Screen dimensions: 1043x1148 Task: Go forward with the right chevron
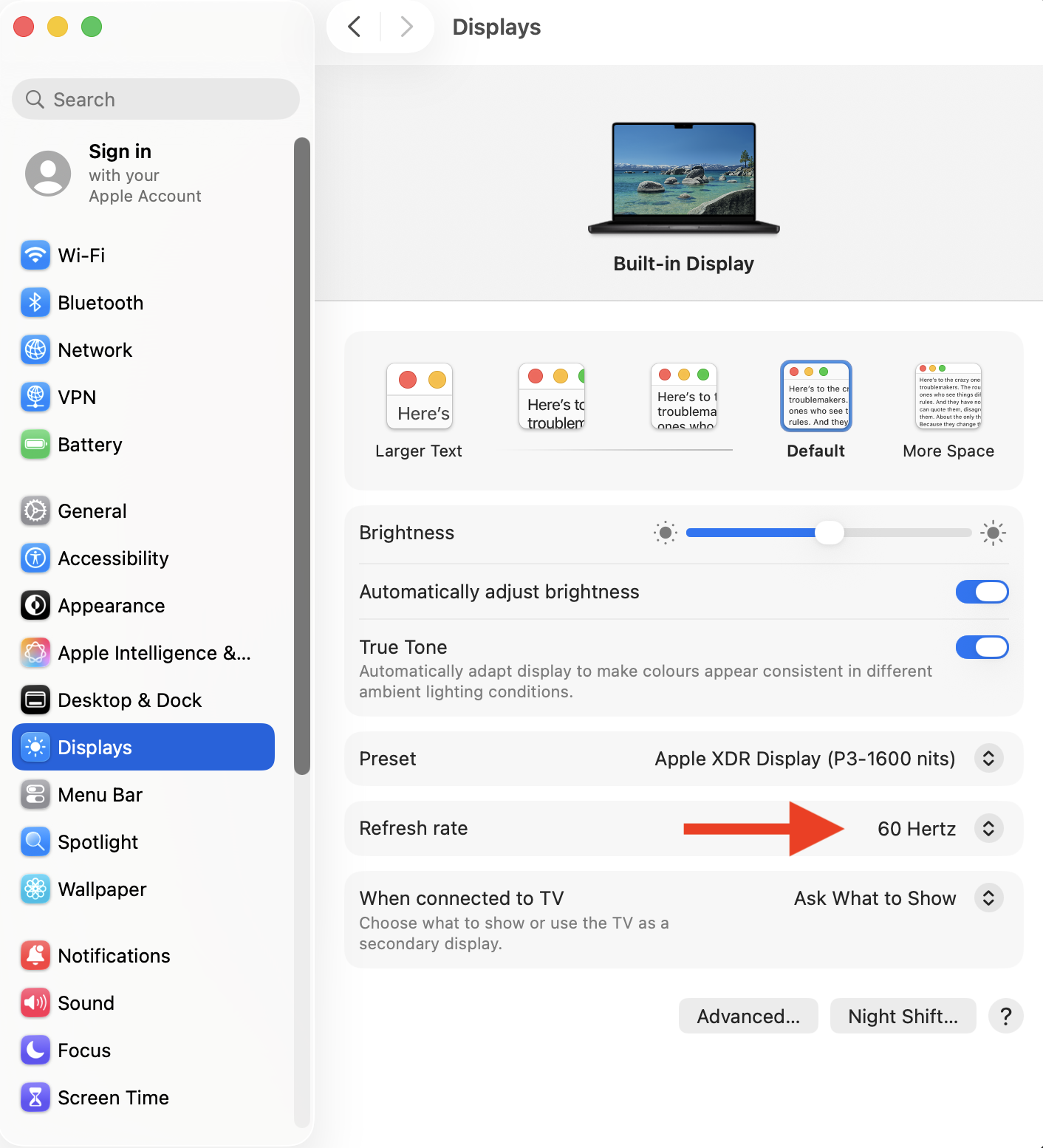(x=406, y=27)
